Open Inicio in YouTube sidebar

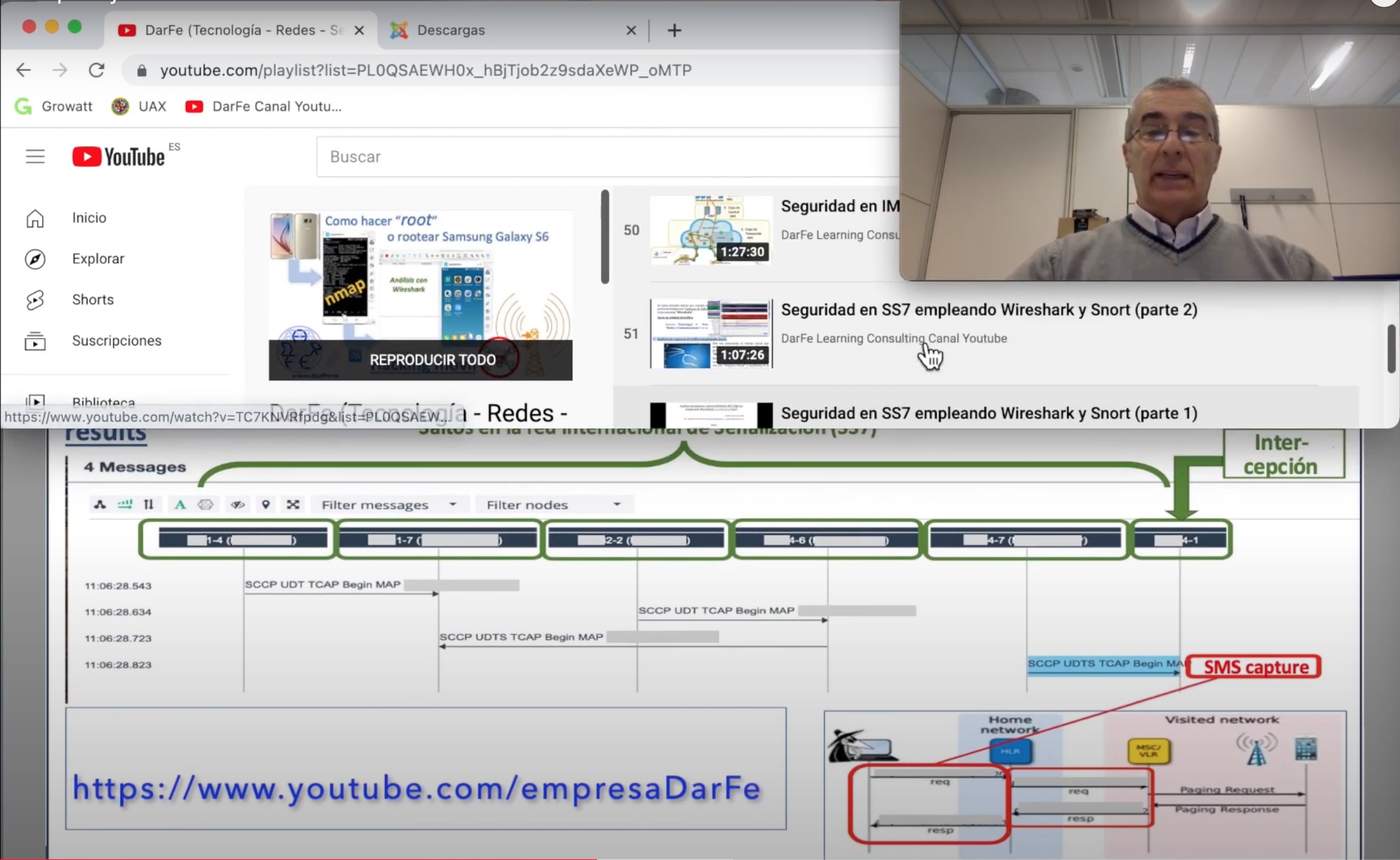pos(89,218)
